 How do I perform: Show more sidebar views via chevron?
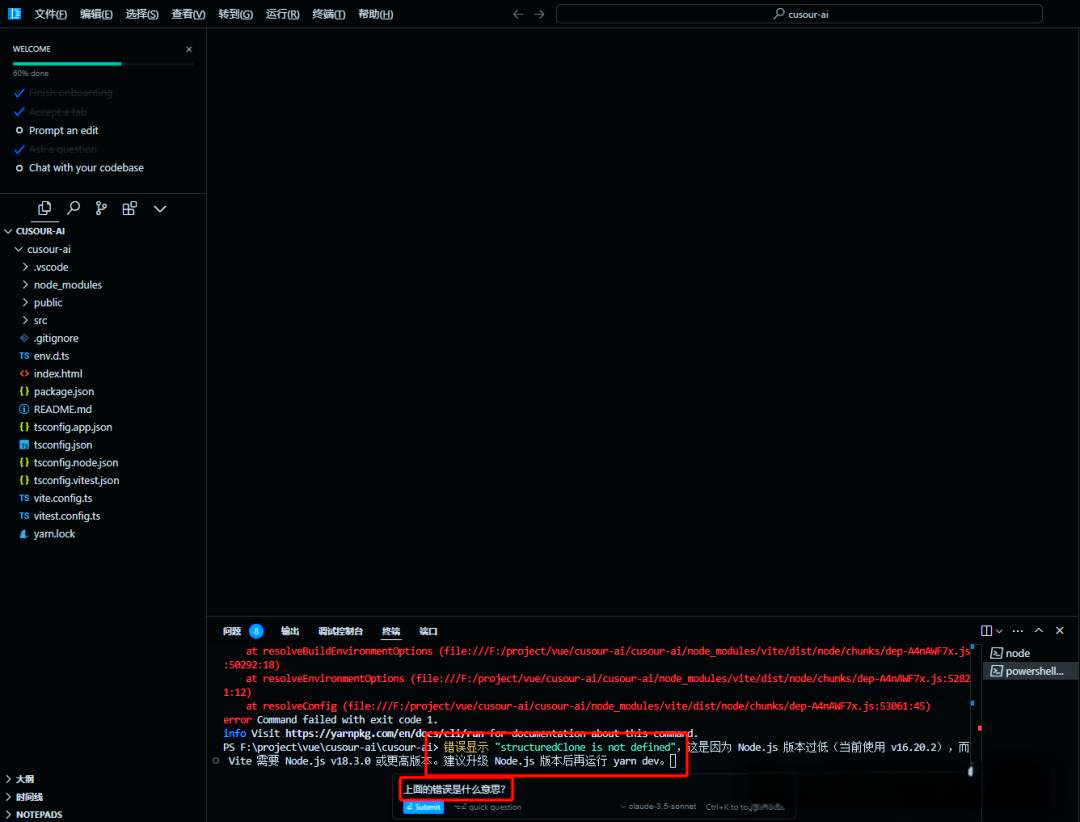pyautogui.click(x=159, y=209)
